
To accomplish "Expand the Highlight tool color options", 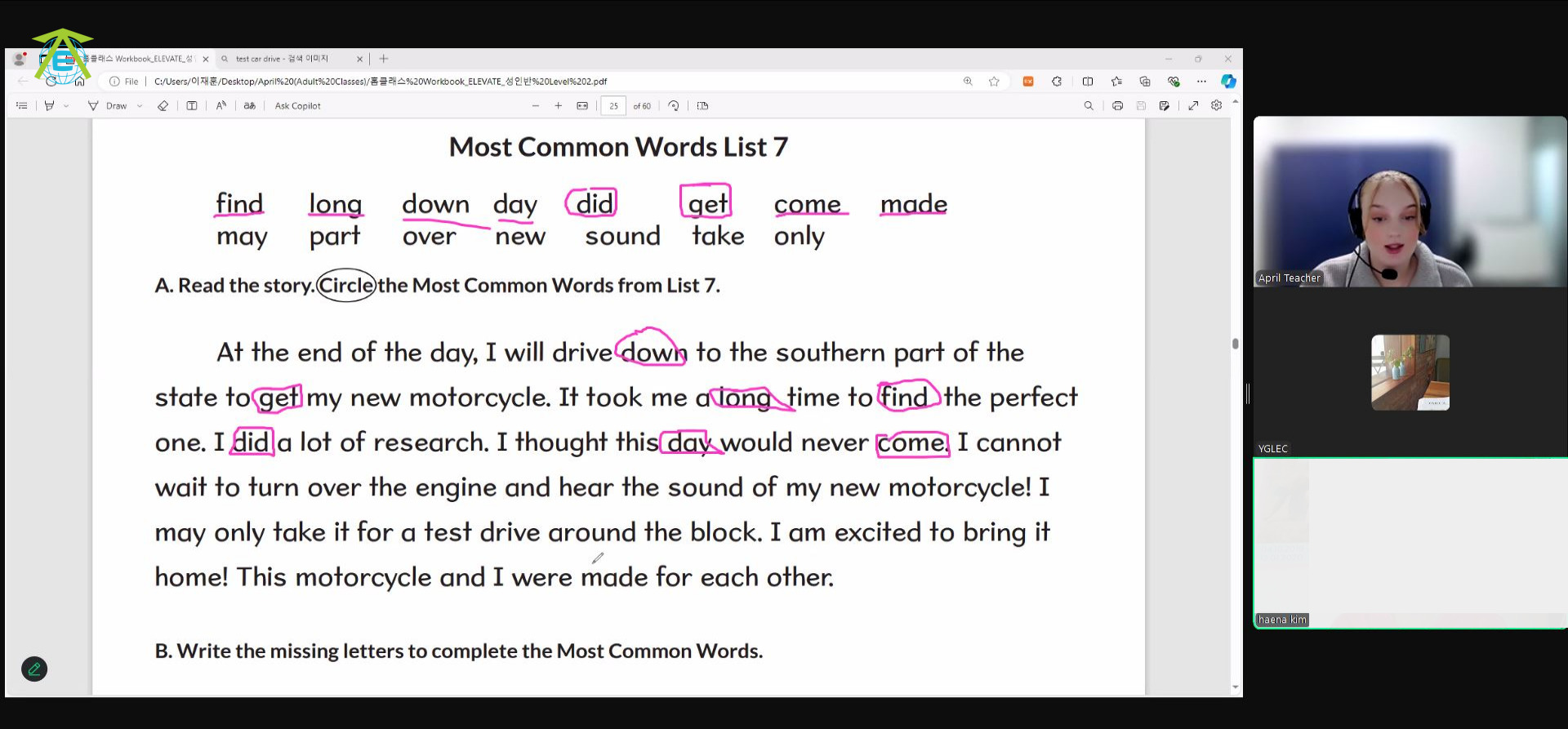I will [x=66, y=106].
